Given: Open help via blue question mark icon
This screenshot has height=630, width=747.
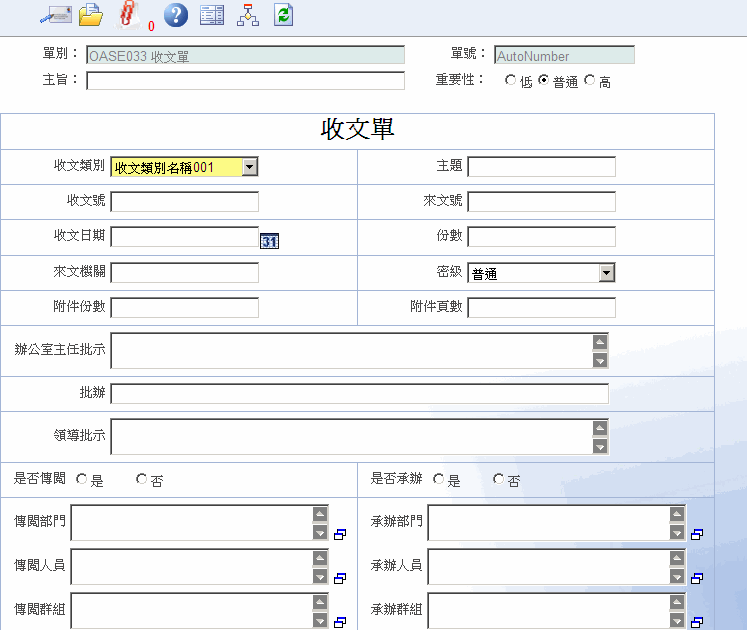Looking at the screenshot, I should pos(175,15).
